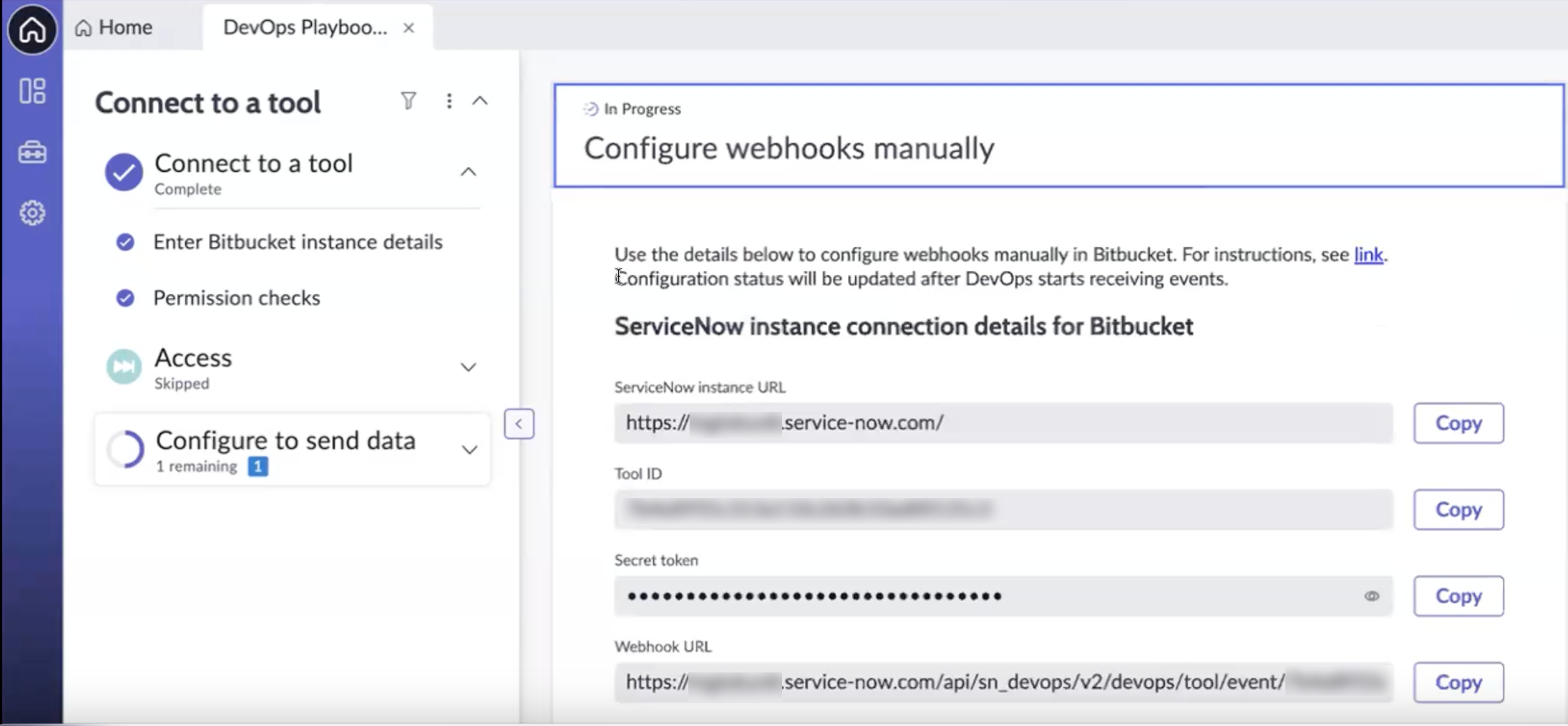Click the in-progress circle for Configure to send data

click(x=125, y=449)
